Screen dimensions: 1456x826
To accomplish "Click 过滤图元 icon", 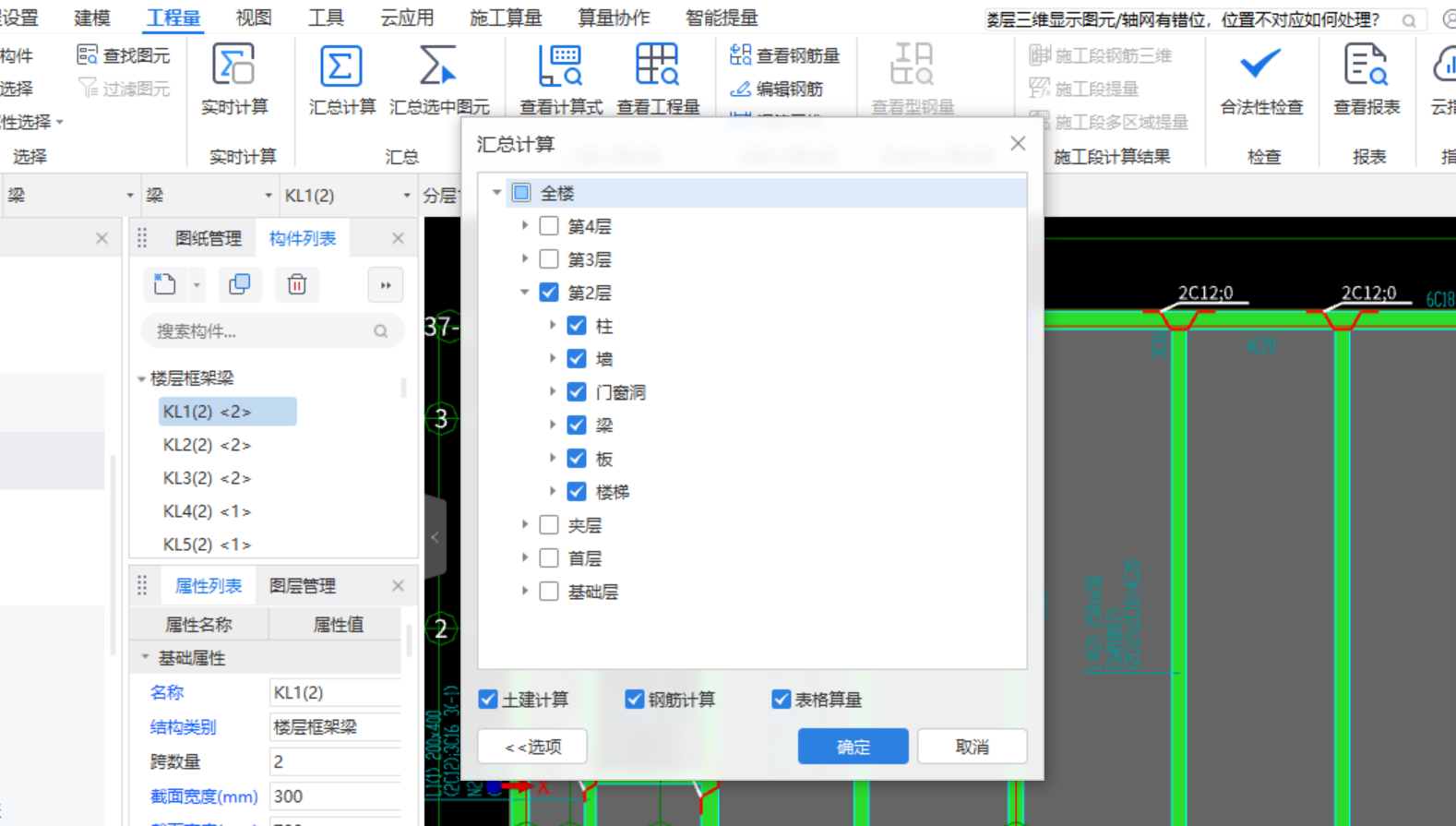I will [x=88, y=88].
